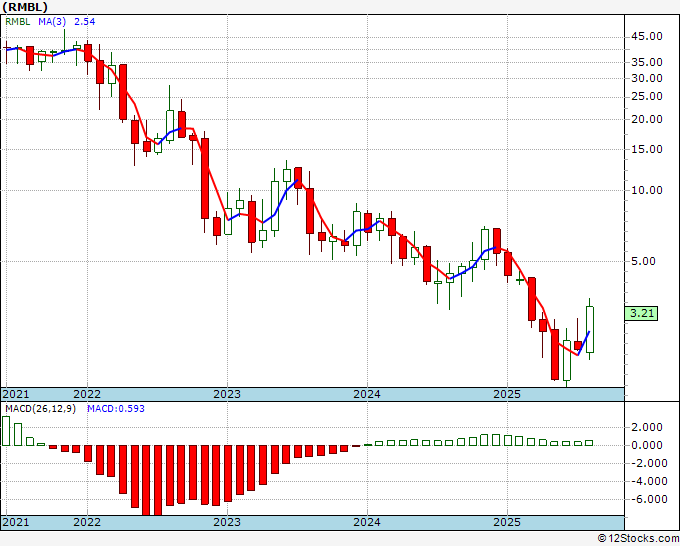Click the 2021 label on MACD axis
680x546 pixels.
point(16,522)
